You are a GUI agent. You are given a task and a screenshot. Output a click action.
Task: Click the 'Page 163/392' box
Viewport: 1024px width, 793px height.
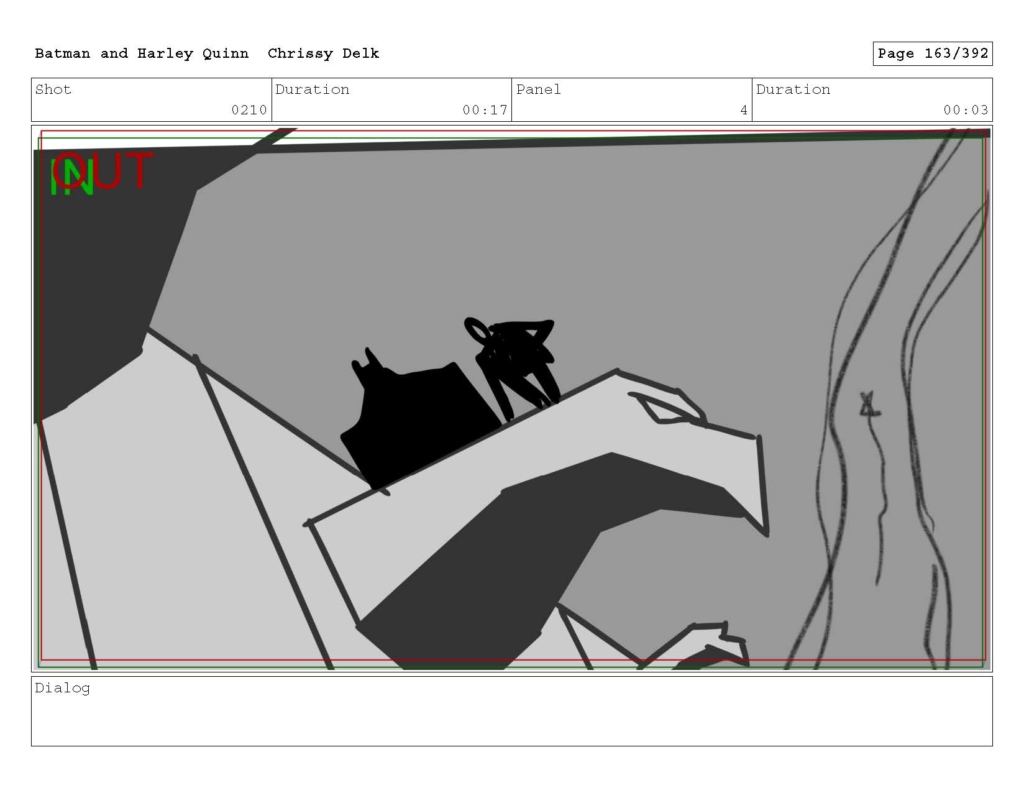pos(933,54)
